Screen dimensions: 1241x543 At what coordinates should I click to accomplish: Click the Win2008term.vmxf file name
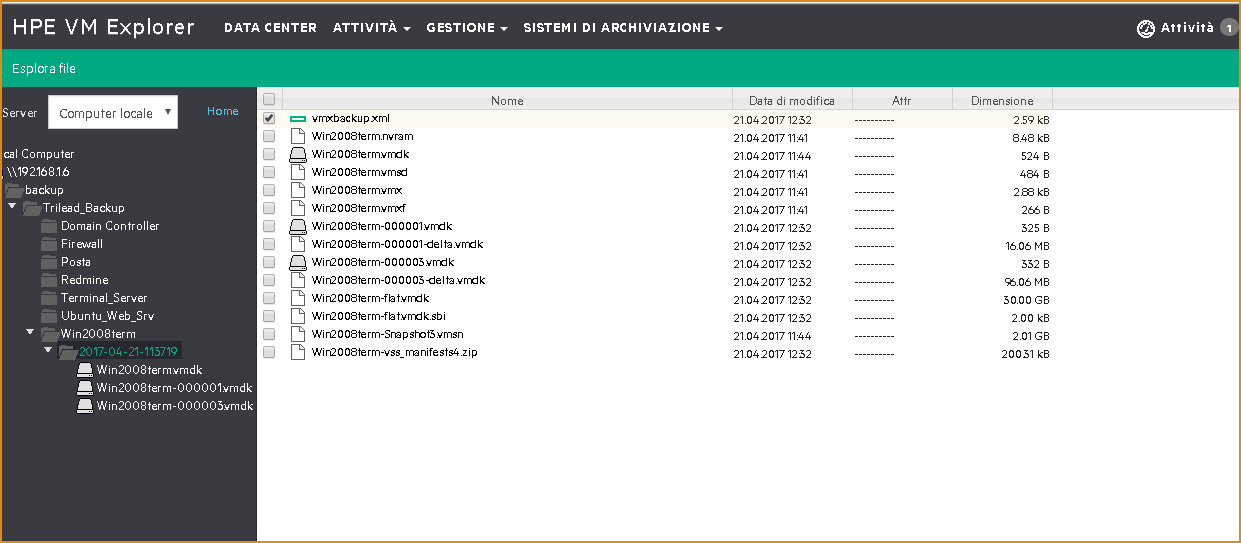click(x=359, y=208)
